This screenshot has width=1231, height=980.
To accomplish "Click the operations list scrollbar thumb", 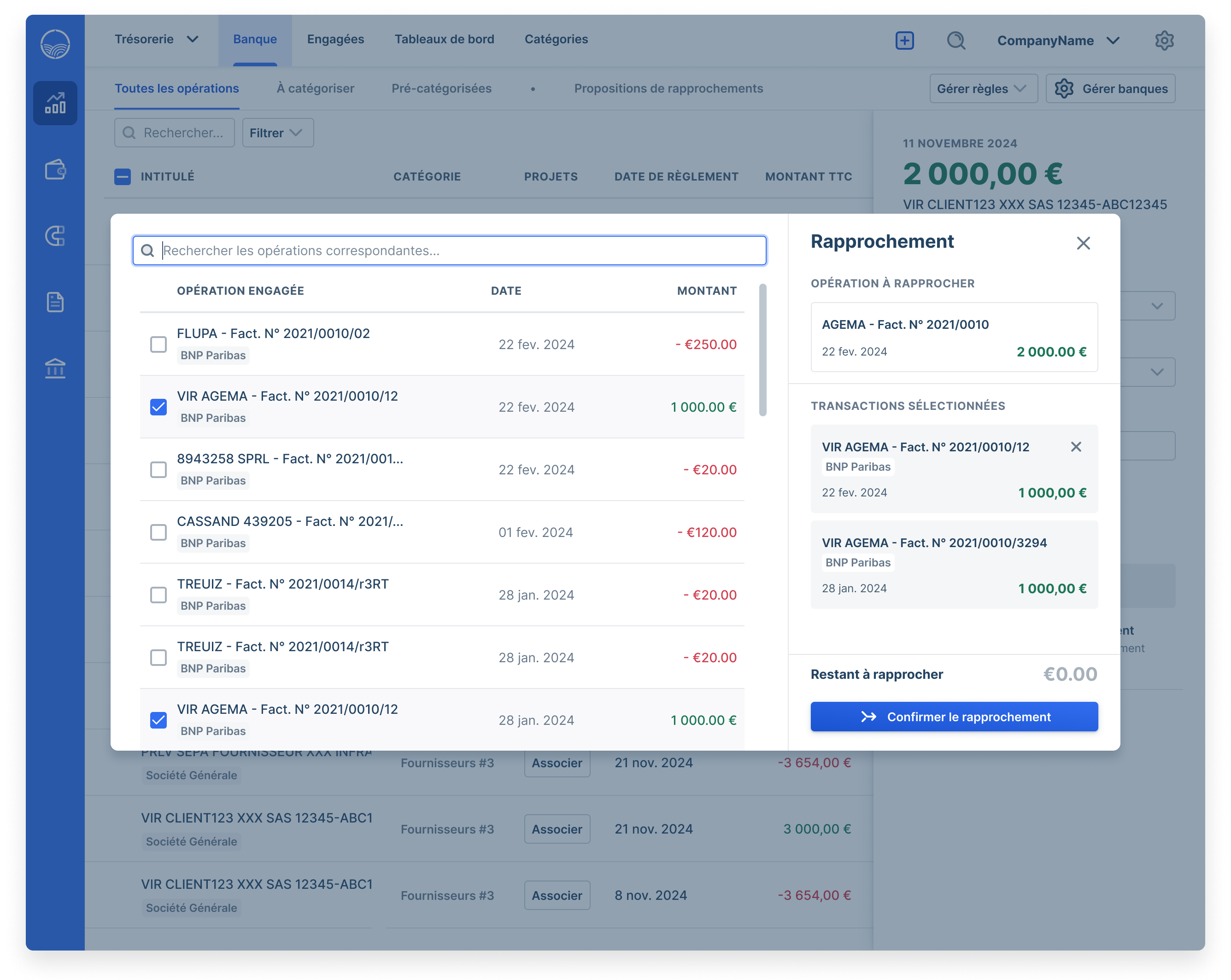I will click(762, 350).
